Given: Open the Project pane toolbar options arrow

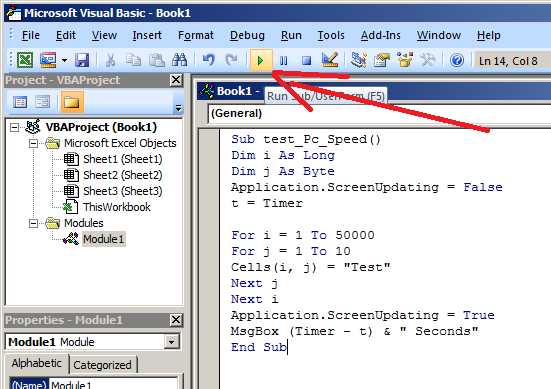Looking at the screenshot, I should pyautogui.click(x=179, y=107).
